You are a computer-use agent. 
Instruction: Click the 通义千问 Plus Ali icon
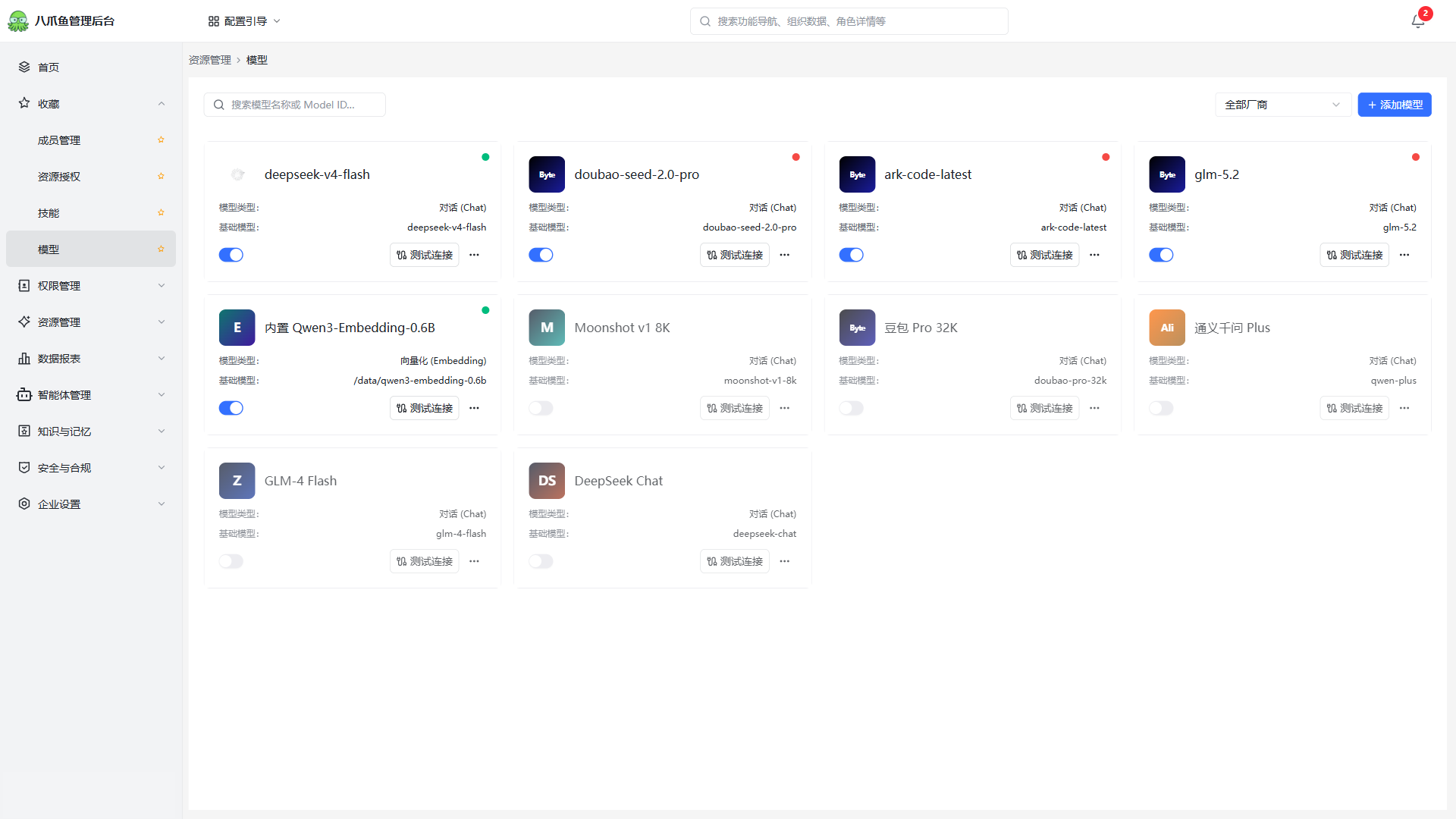coord(1167,328)
